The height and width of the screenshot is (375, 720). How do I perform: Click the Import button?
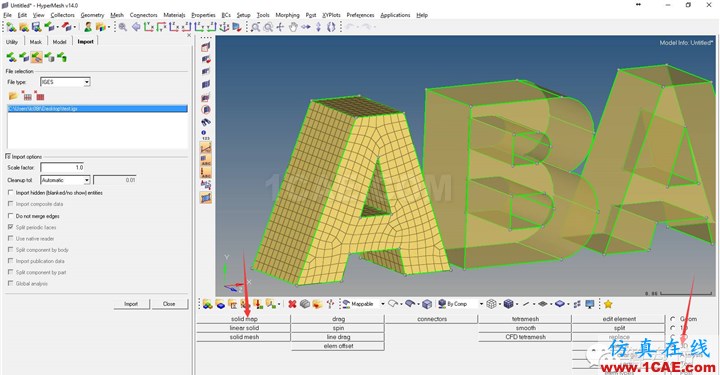point(131,304)
